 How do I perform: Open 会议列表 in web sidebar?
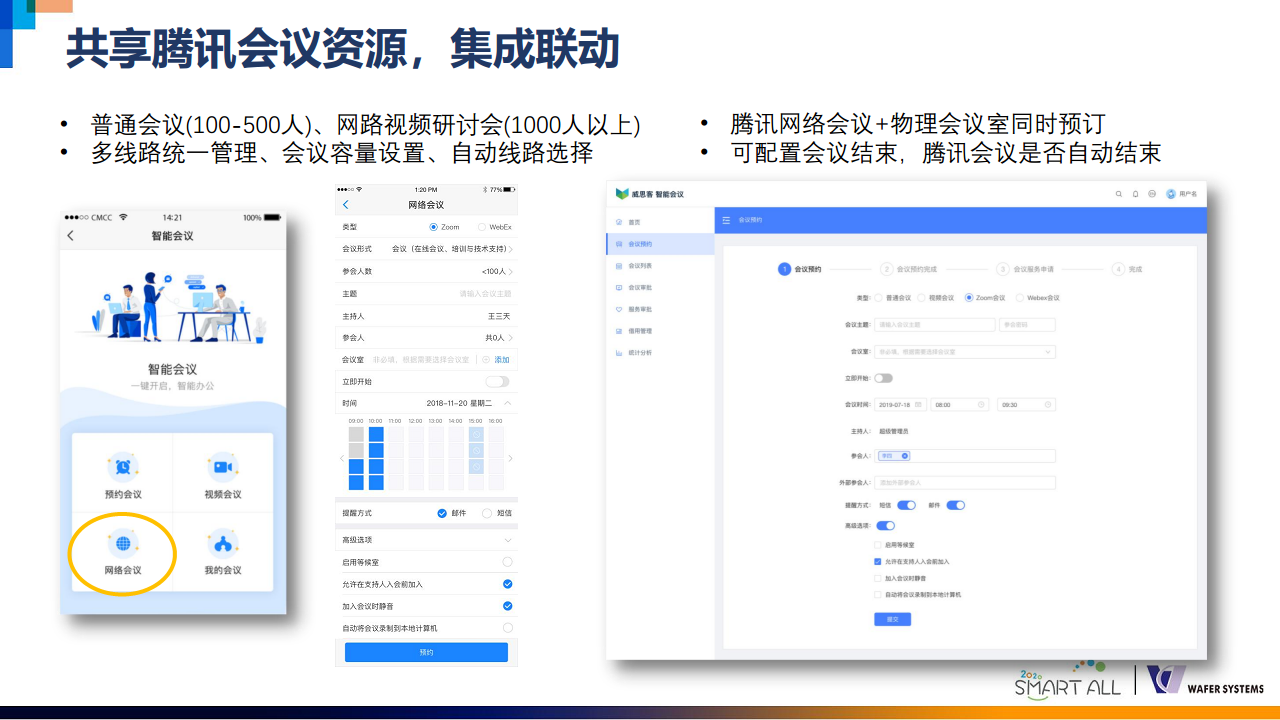pyautogui.click(x=660, y=266)
